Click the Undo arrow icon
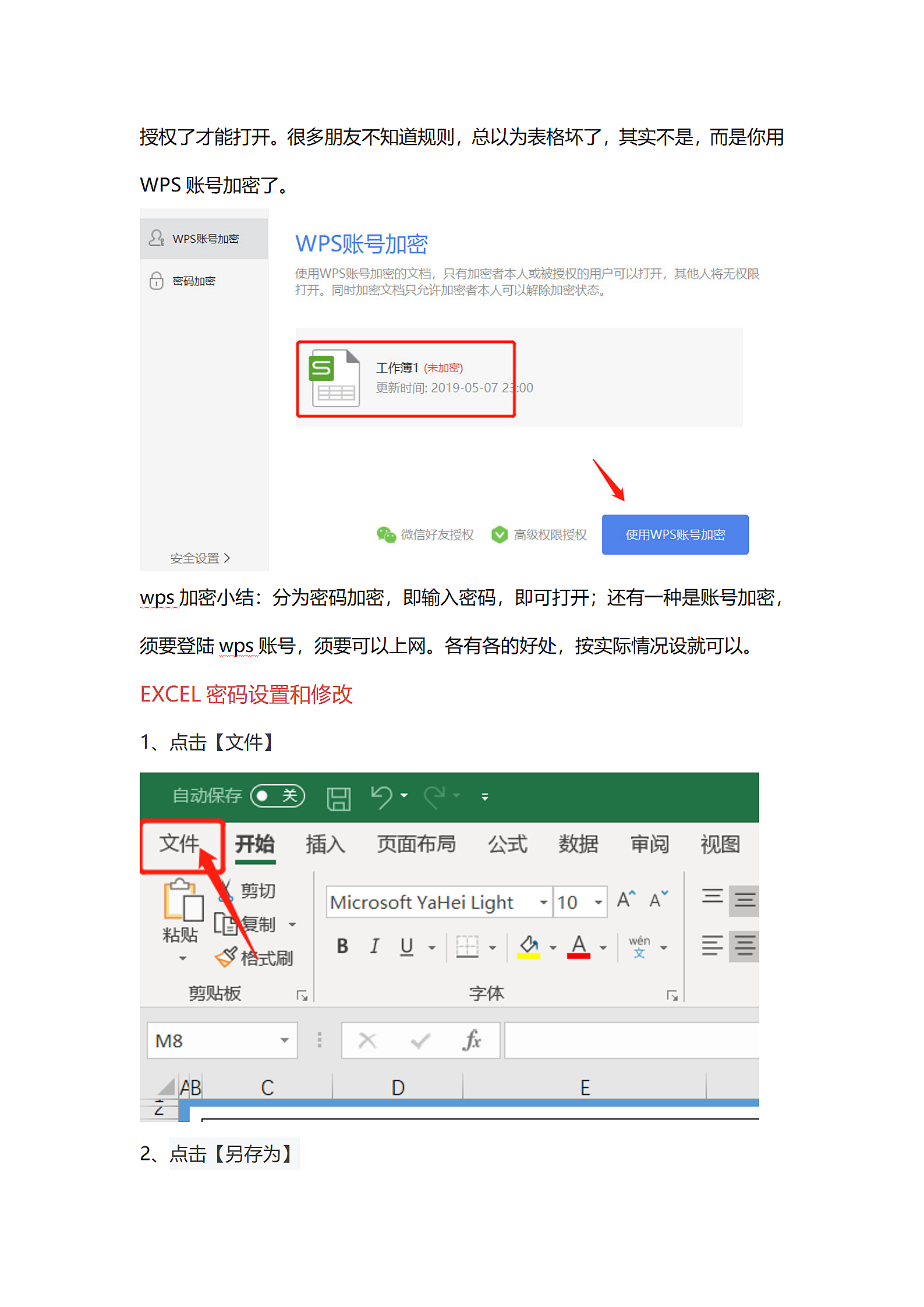The image size is (924, 1307). click(382, 796)
